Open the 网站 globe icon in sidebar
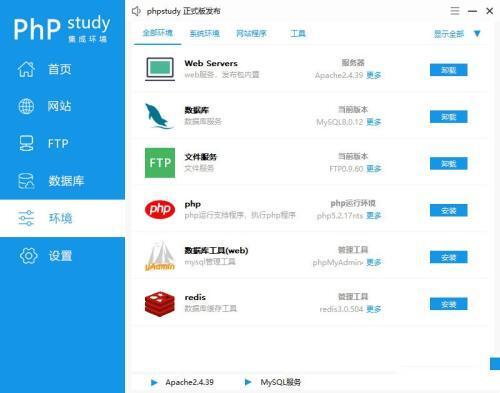Image resolution: width=500 pixels, height=393 pixels. coord(26,106)
